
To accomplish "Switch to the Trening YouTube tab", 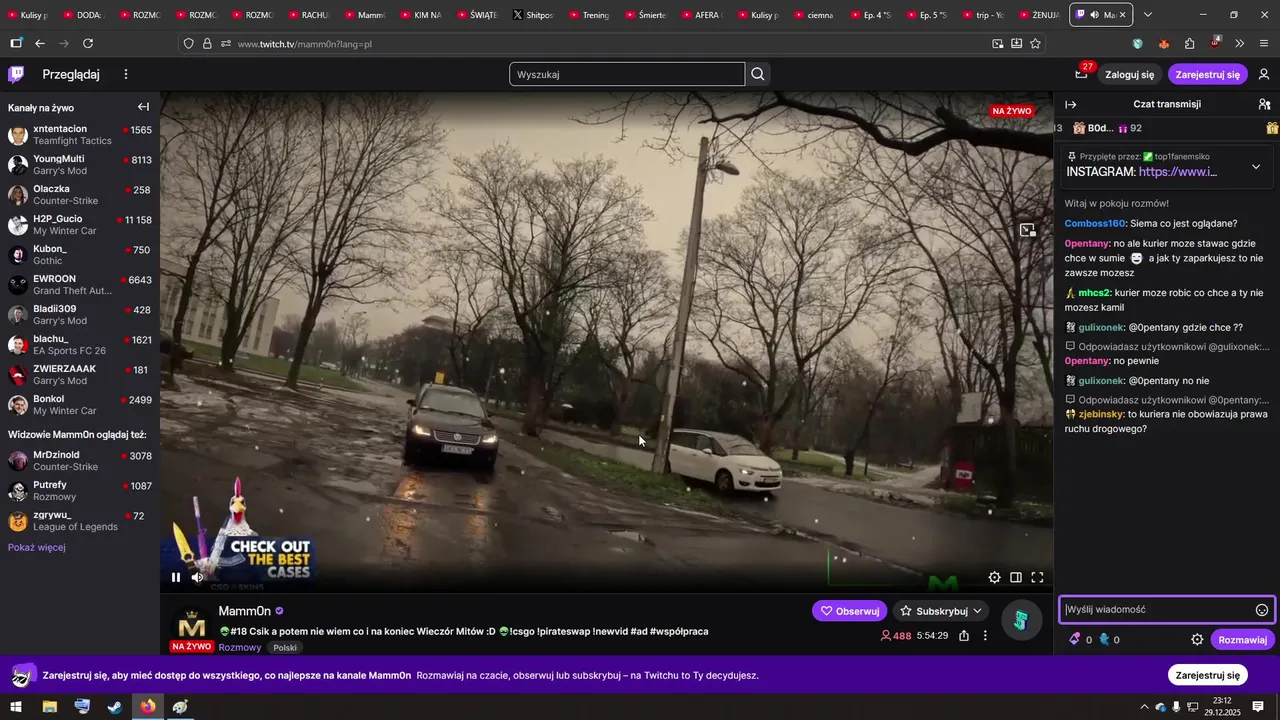I will click(x=589, y=15).
